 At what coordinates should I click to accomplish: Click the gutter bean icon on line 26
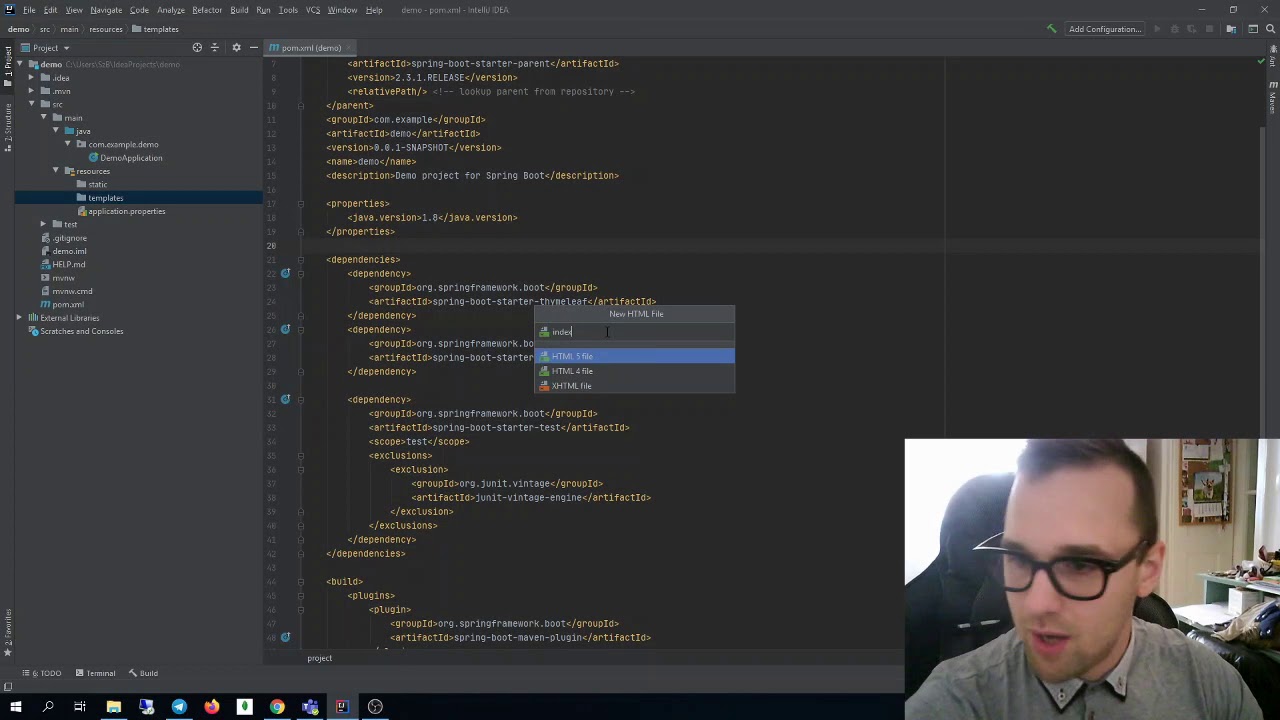click(x=285, y=329)
